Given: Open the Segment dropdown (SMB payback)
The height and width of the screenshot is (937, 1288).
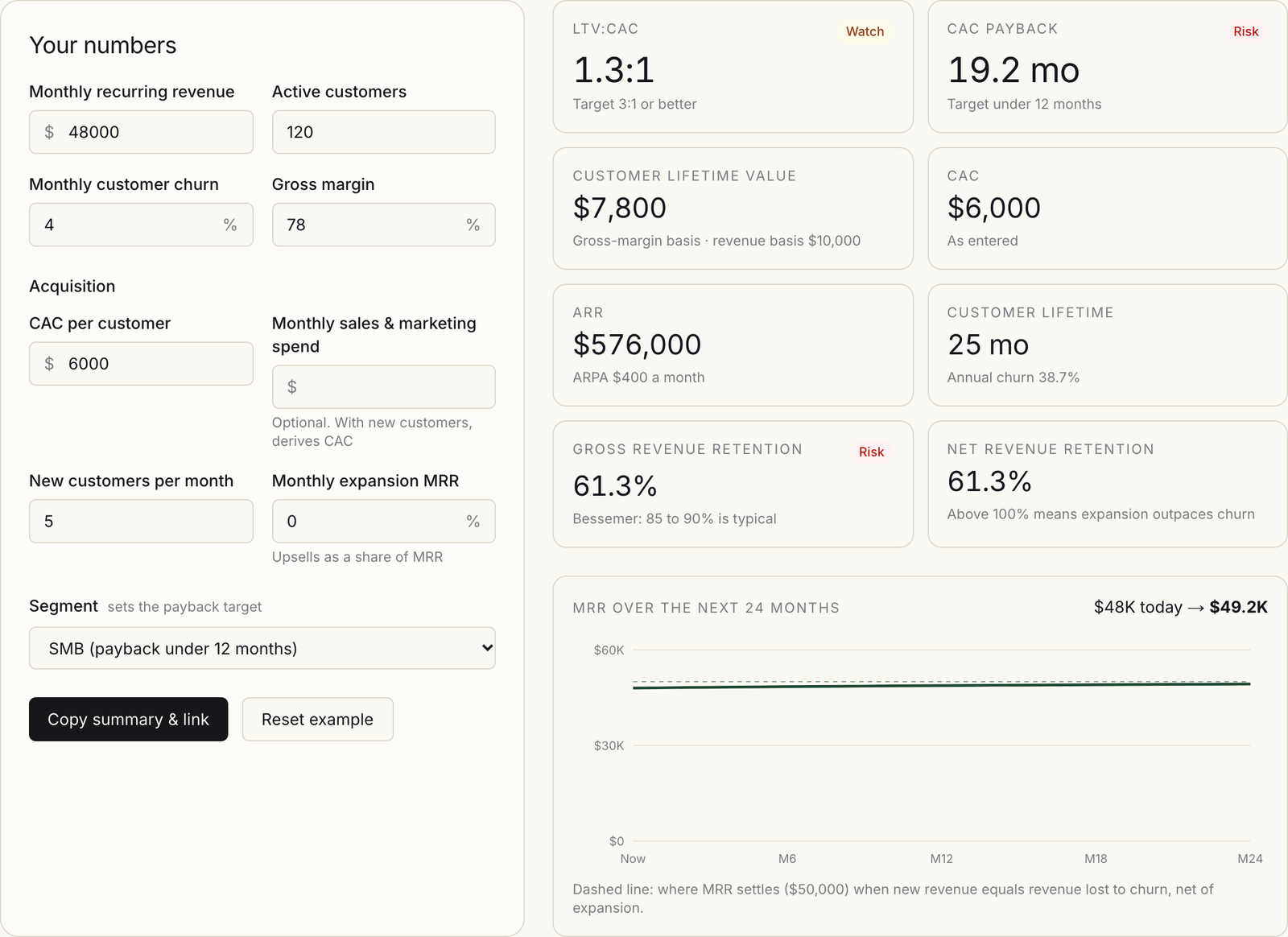Looking at the screenshot, I should tap(262, 648).
